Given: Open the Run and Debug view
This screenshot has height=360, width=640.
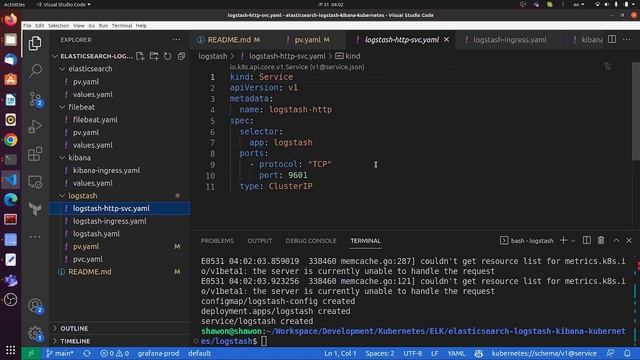Looking at the screenshot, I should 35,127.
